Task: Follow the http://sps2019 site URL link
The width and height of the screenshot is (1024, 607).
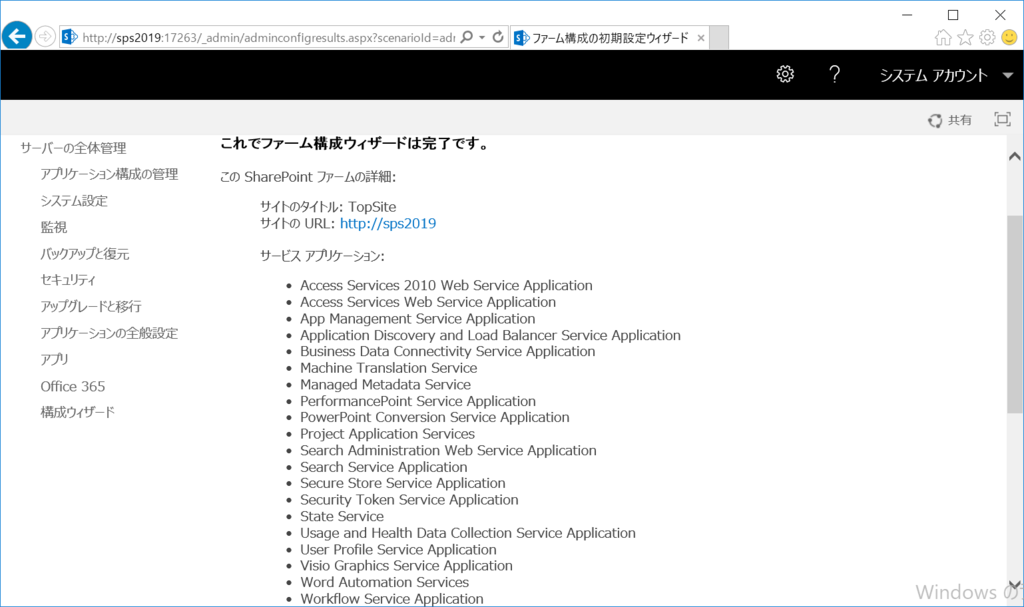Action: 388,223
